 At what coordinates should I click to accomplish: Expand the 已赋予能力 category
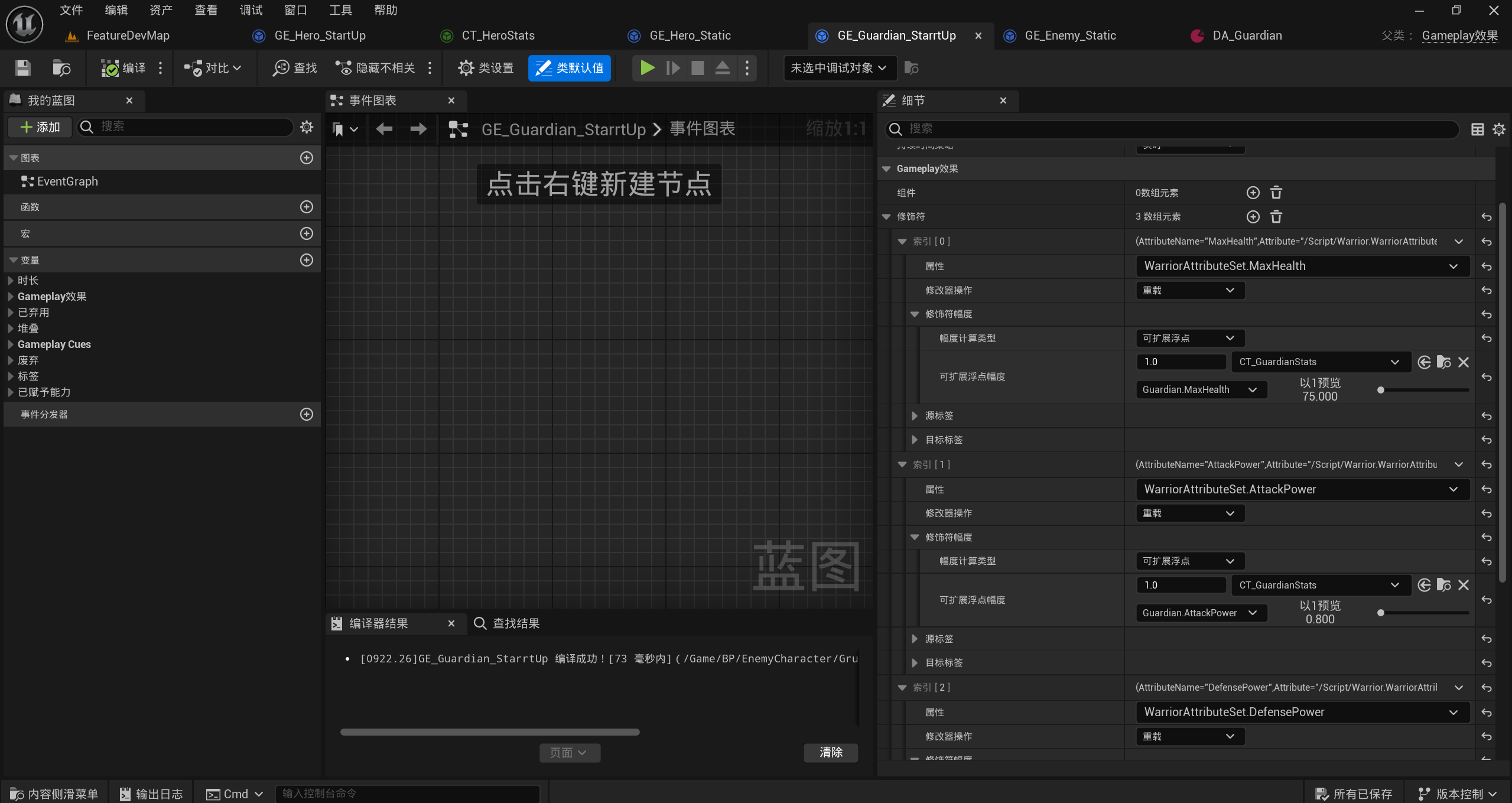click(x=11, y=392)
